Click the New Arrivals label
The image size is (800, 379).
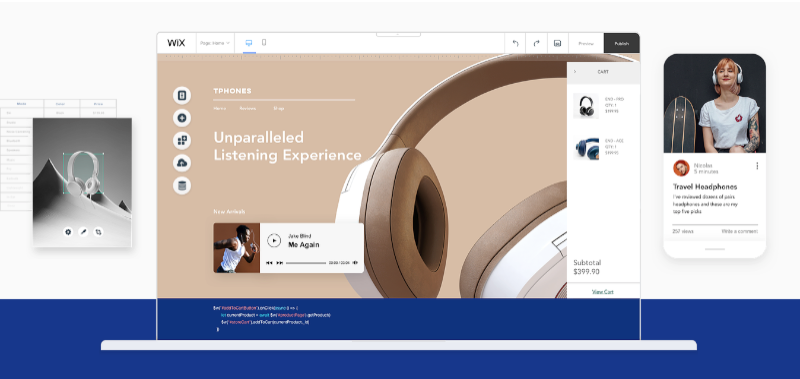(x=229, y=211)
